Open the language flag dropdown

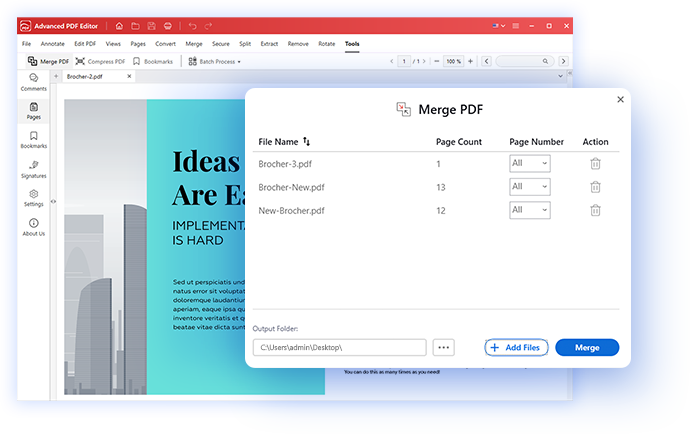(499, 26)
